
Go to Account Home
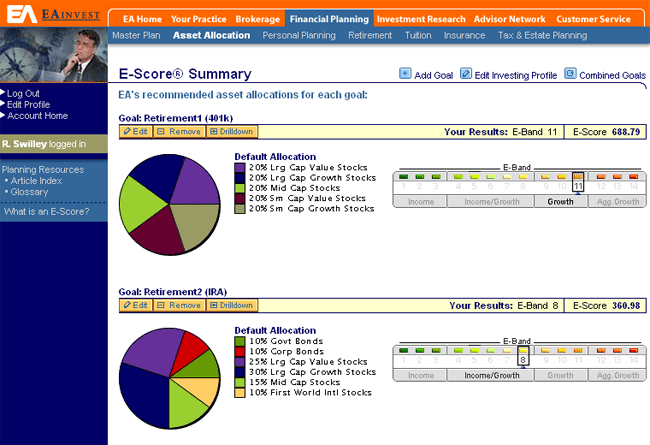click(x=37, y=116)
